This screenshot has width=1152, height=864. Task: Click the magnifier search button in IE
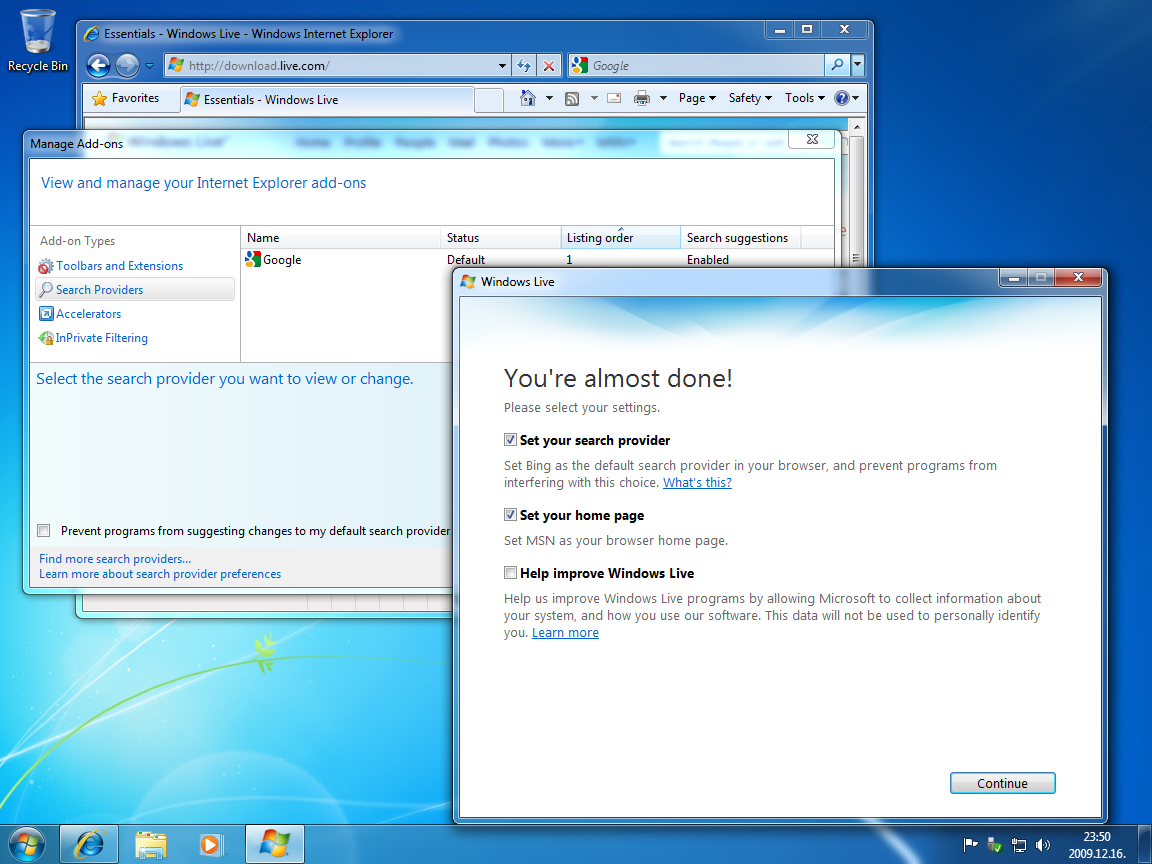pyautogui.click(x=837, y=65)
